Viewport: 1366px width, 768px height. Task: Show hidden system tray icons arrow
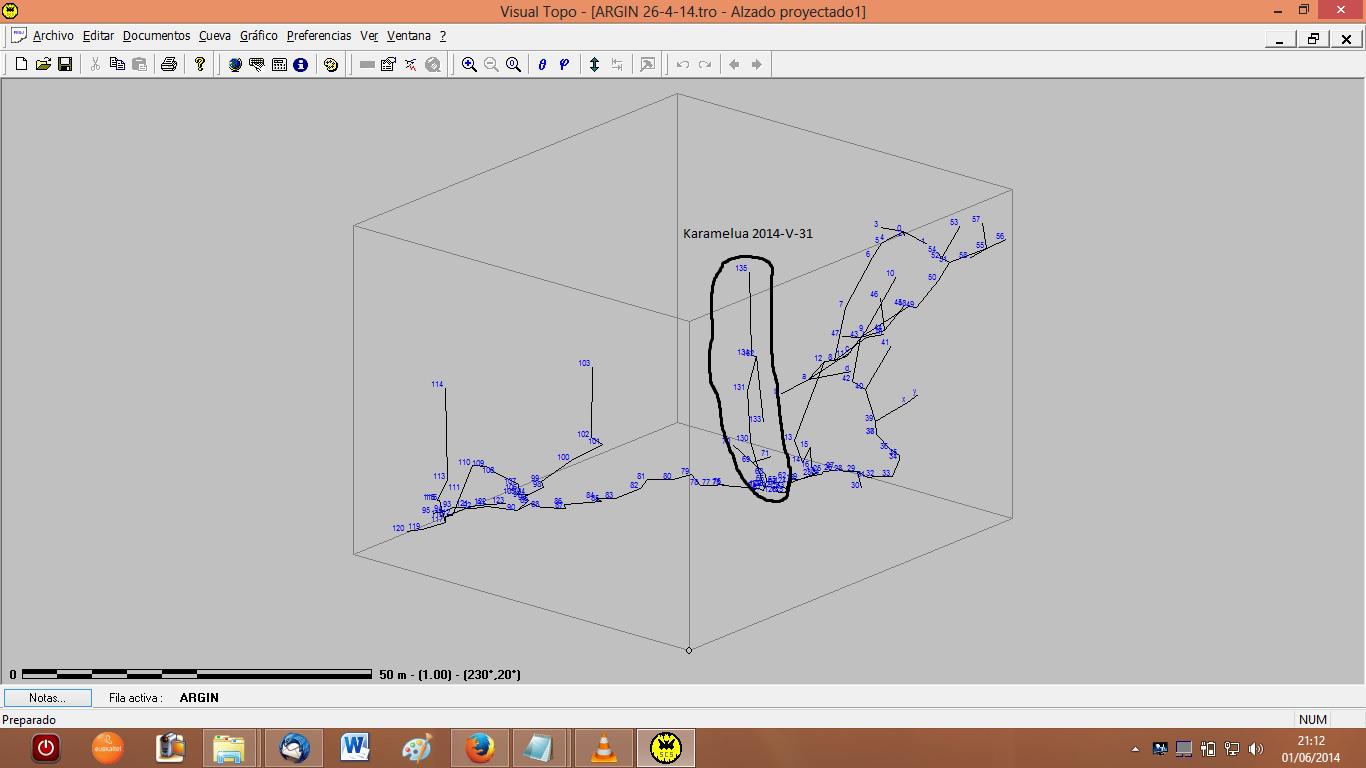(x=1135, y=748)
